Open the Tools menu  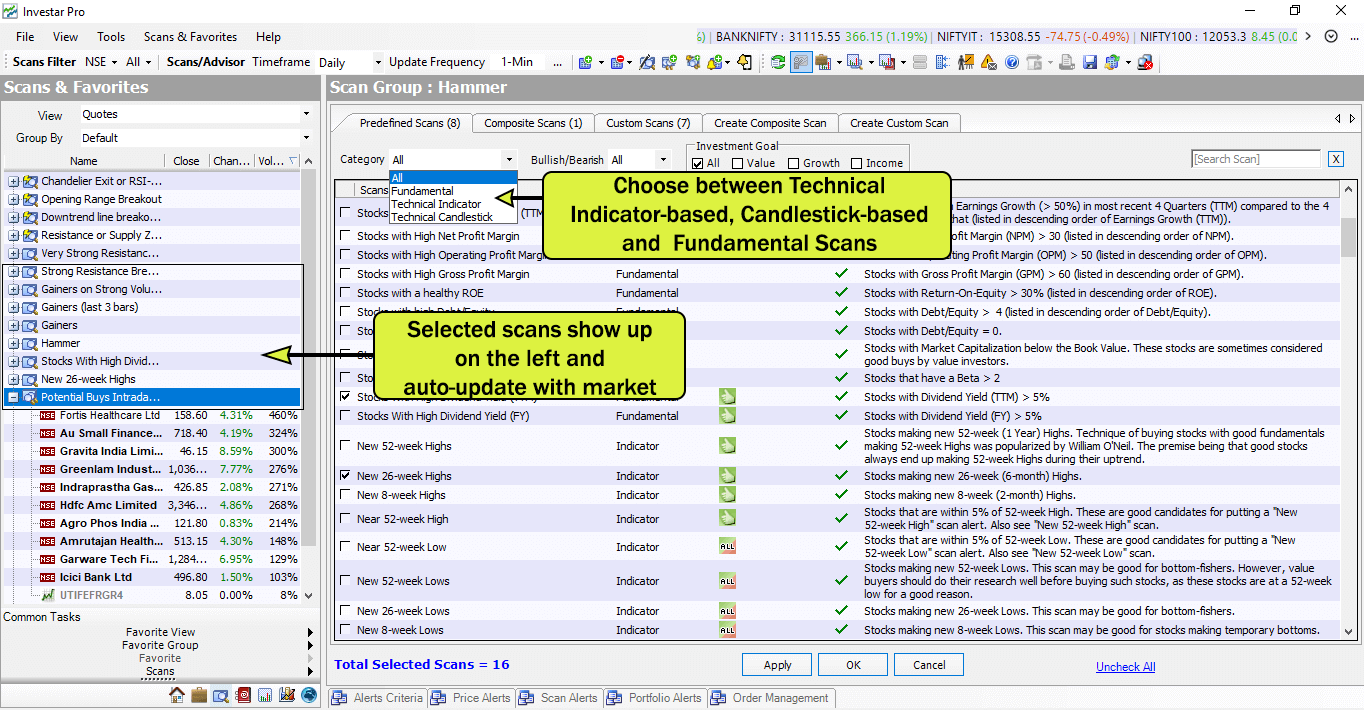point(110,37)
